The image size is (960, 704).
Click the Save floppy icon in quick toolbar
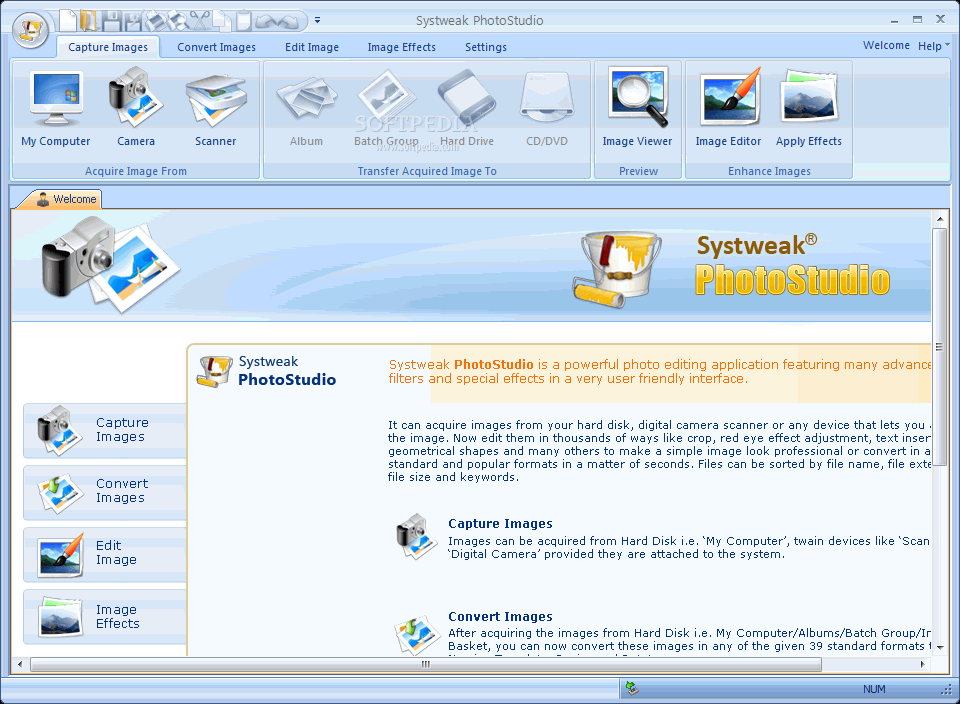click(x=111, y=21)
